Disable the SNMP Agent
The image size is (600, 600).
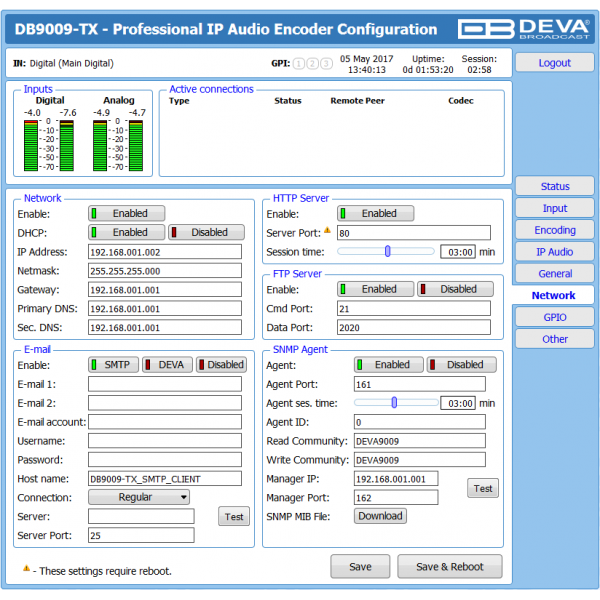tap(462, 365)
